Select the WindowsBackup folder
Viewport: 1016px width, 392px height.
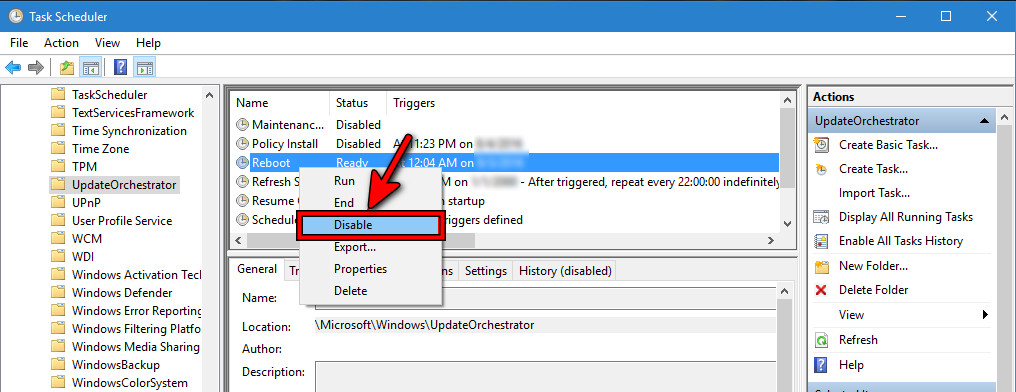point(115,365)
